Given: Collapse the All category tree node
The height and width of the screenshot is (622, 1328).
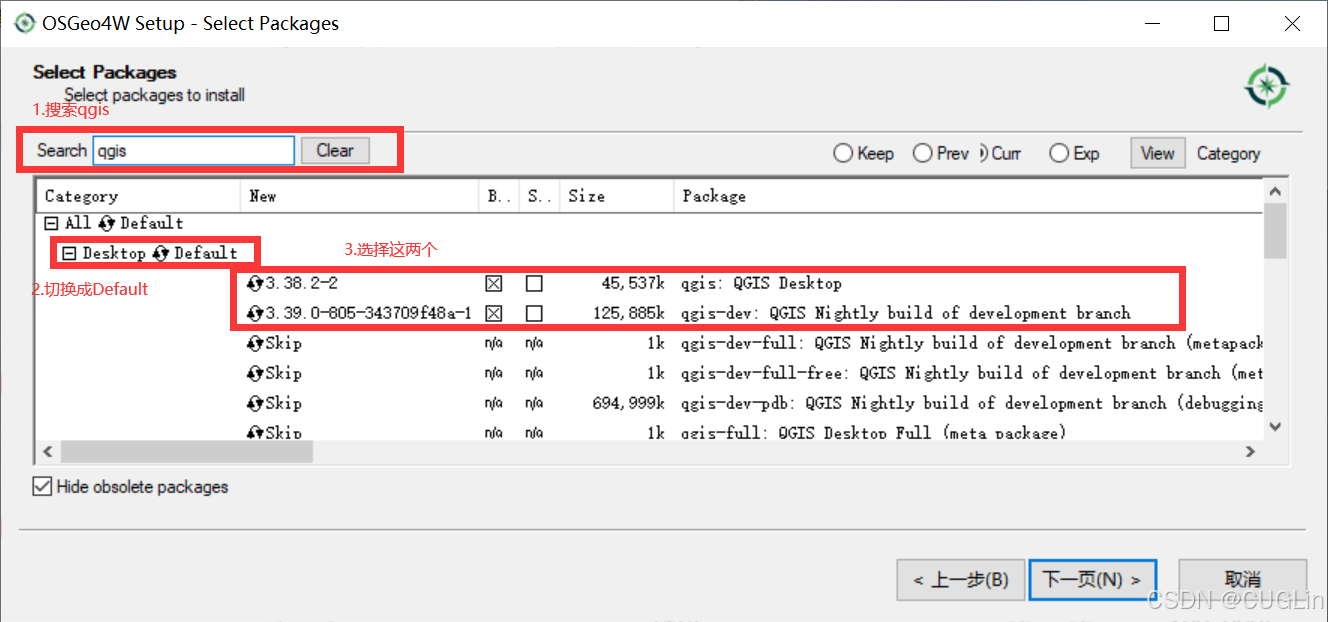Looking at the screenshot, I should pos(52,223).
